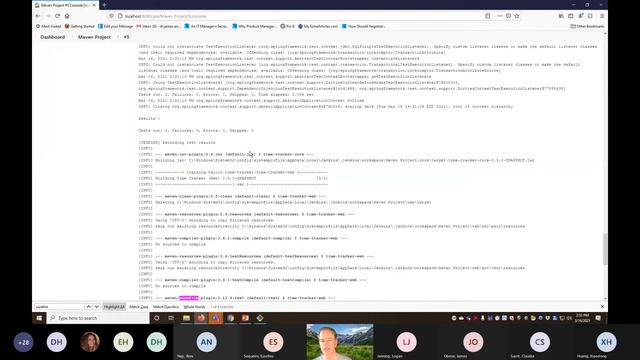Jump to previous find match arrow
This screenshot has width=640, height=360.
88,307
